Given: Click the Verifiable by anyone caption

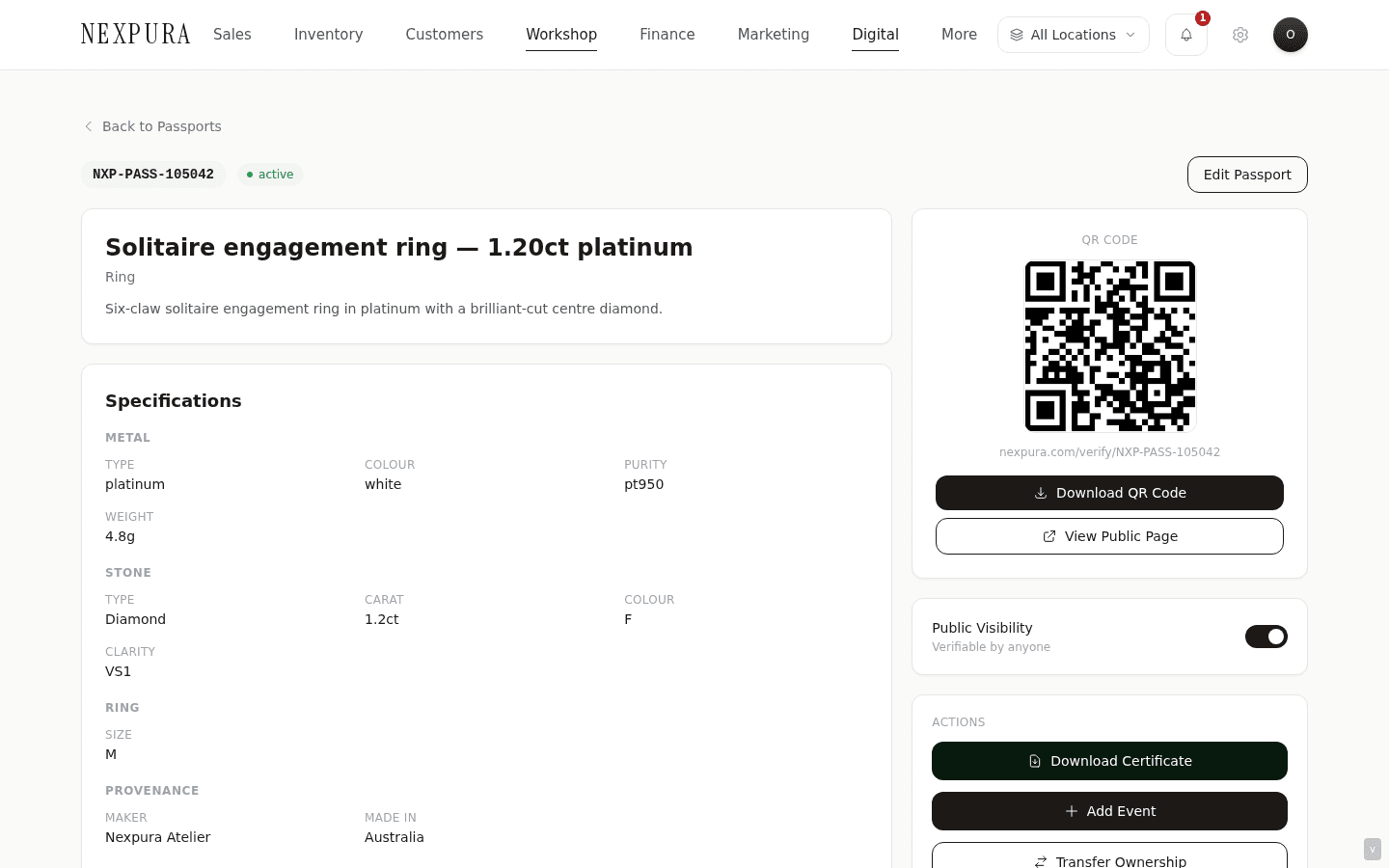Looking at the screenshot, I should (x=991, y=647).
